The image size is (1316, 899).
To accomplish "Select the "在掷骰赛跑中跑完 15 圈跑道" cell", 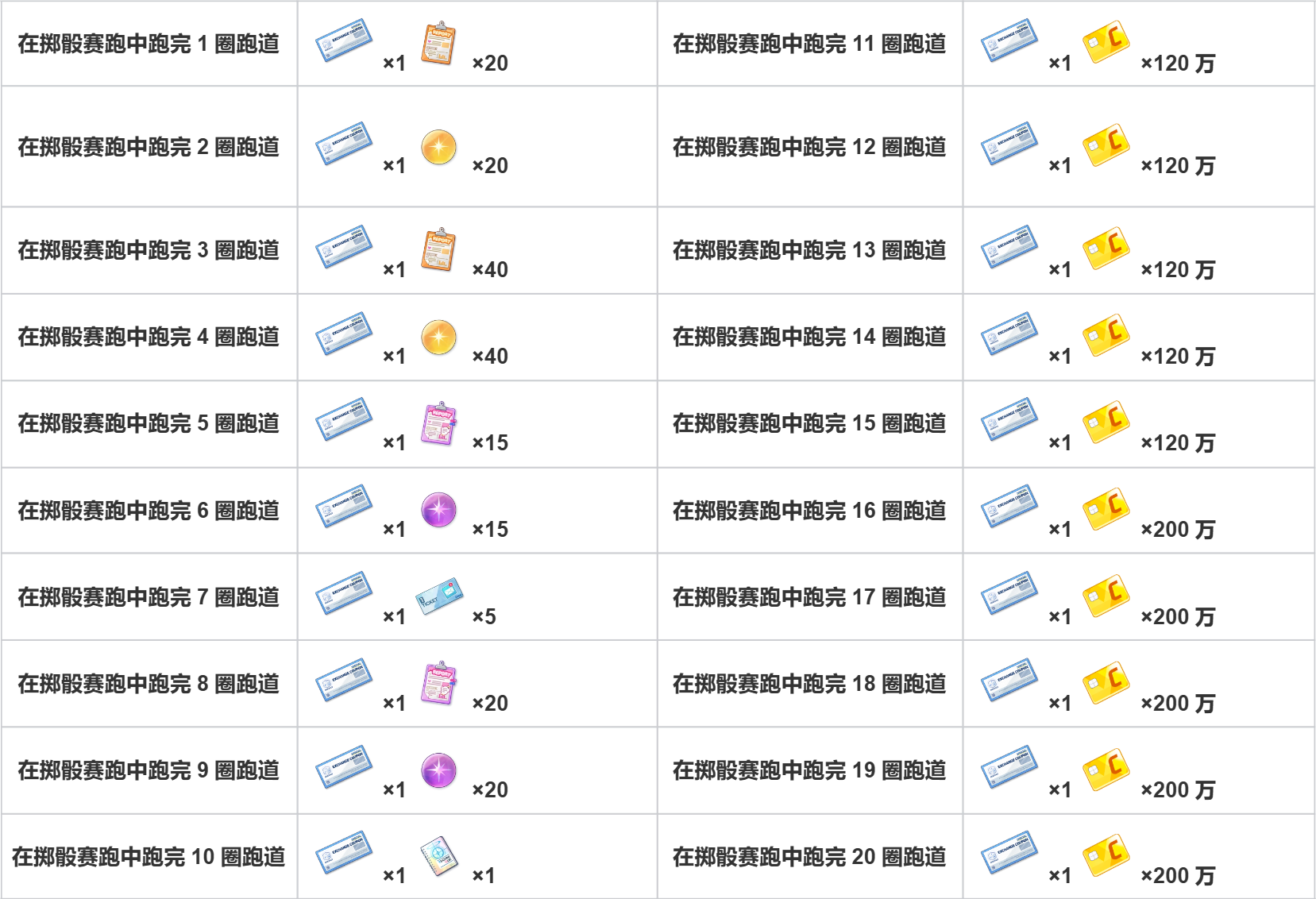I will point(810,424).
